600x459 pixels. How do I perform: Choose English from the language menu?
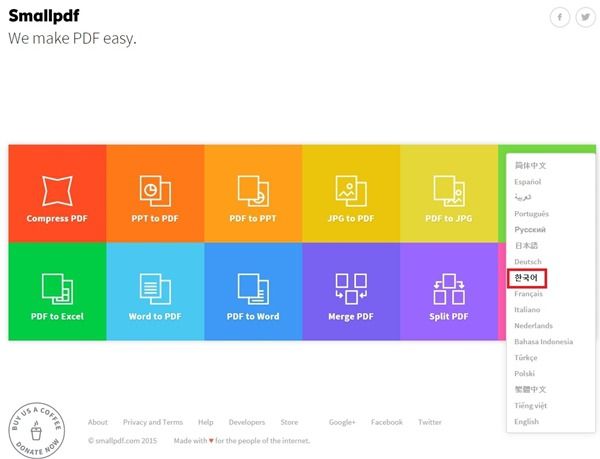click(x=526, y=422)
